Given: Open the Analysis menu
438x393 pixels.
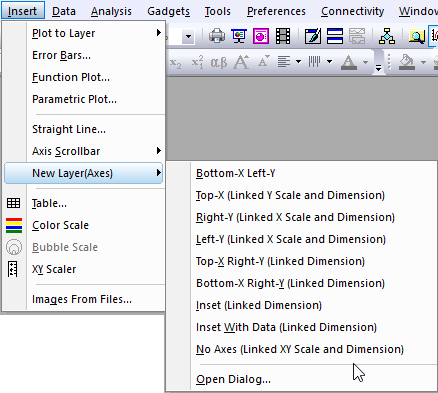Looking at the screenshot, I should tap(111, 11).
